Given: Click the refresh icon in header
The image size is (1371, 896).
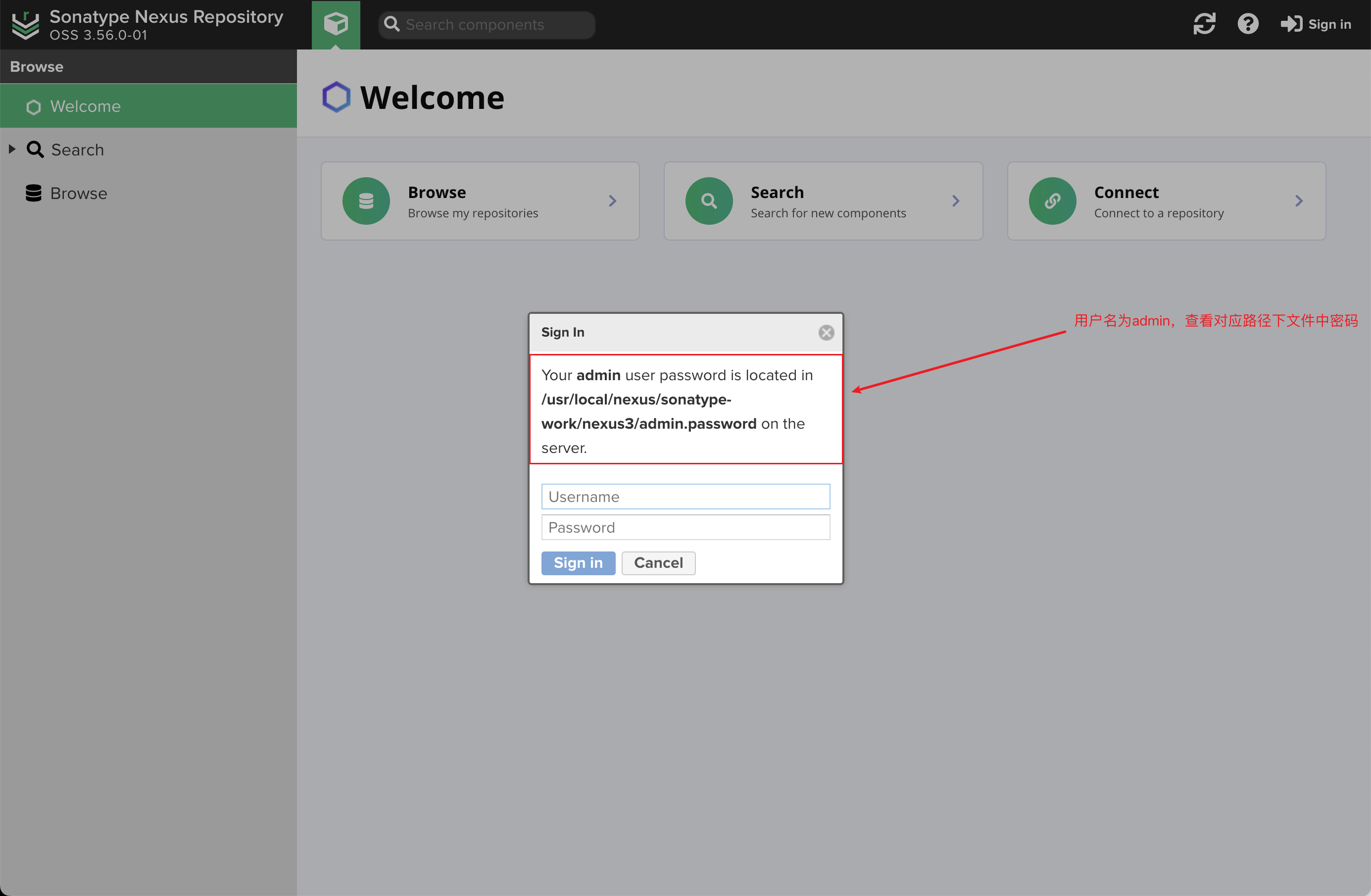Looking at the screenshot, I should [x=1204, y=24].
